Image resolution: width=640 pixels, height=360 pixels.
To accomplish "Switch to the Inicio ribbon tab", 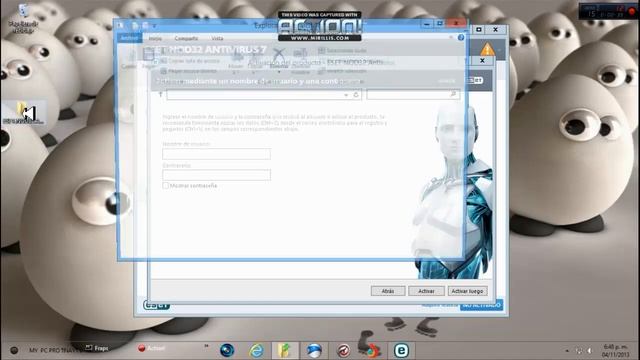I will click(155, 38).
